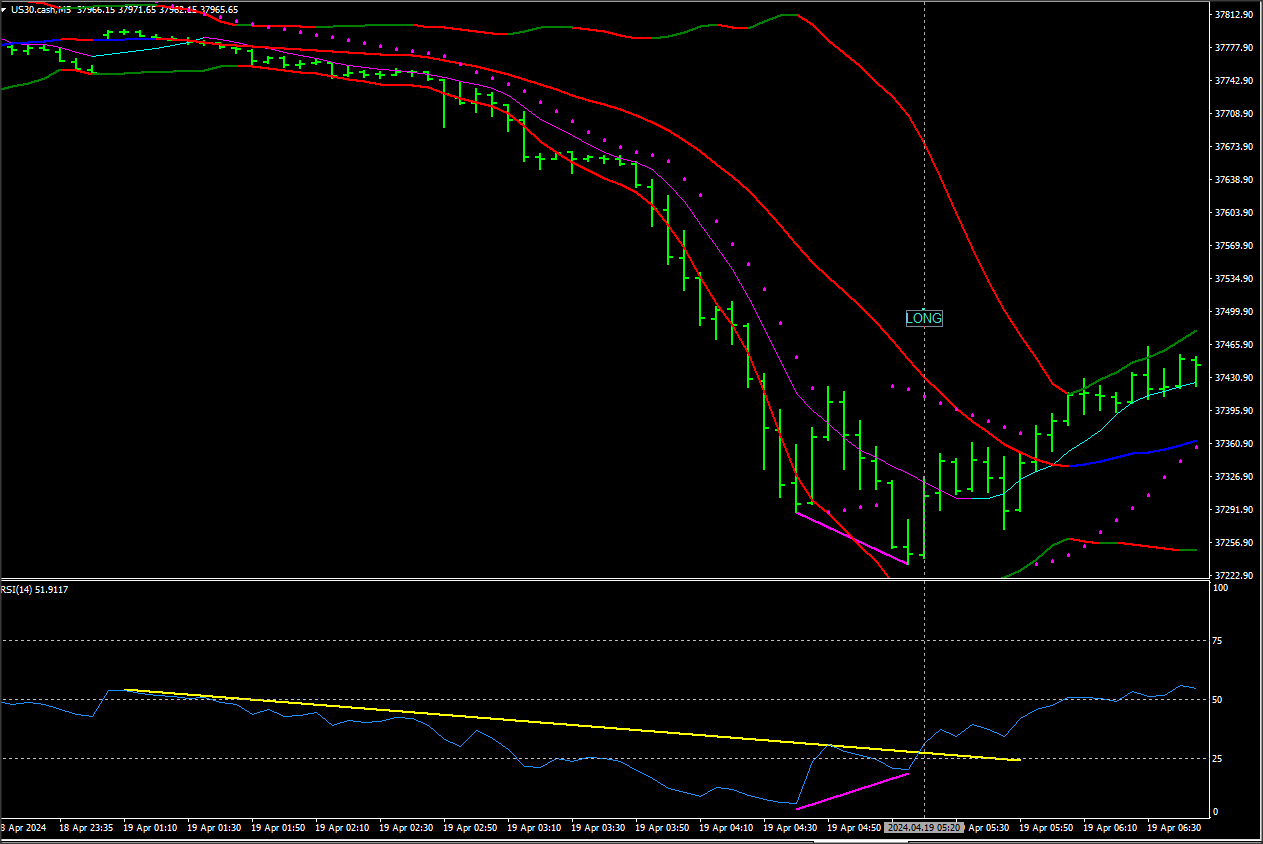Viewport: 1263px width, 844px height.
Task: Click the 37395.90 price scale label
Action: click(x=1234, y=411)
